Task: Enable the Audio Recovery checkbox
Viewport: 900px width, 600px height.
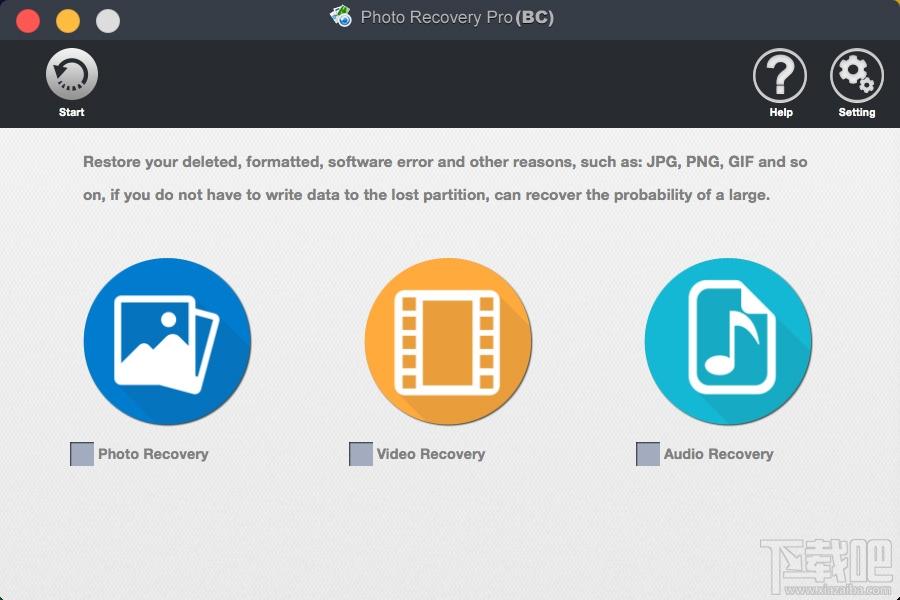Action: point(647,454)
